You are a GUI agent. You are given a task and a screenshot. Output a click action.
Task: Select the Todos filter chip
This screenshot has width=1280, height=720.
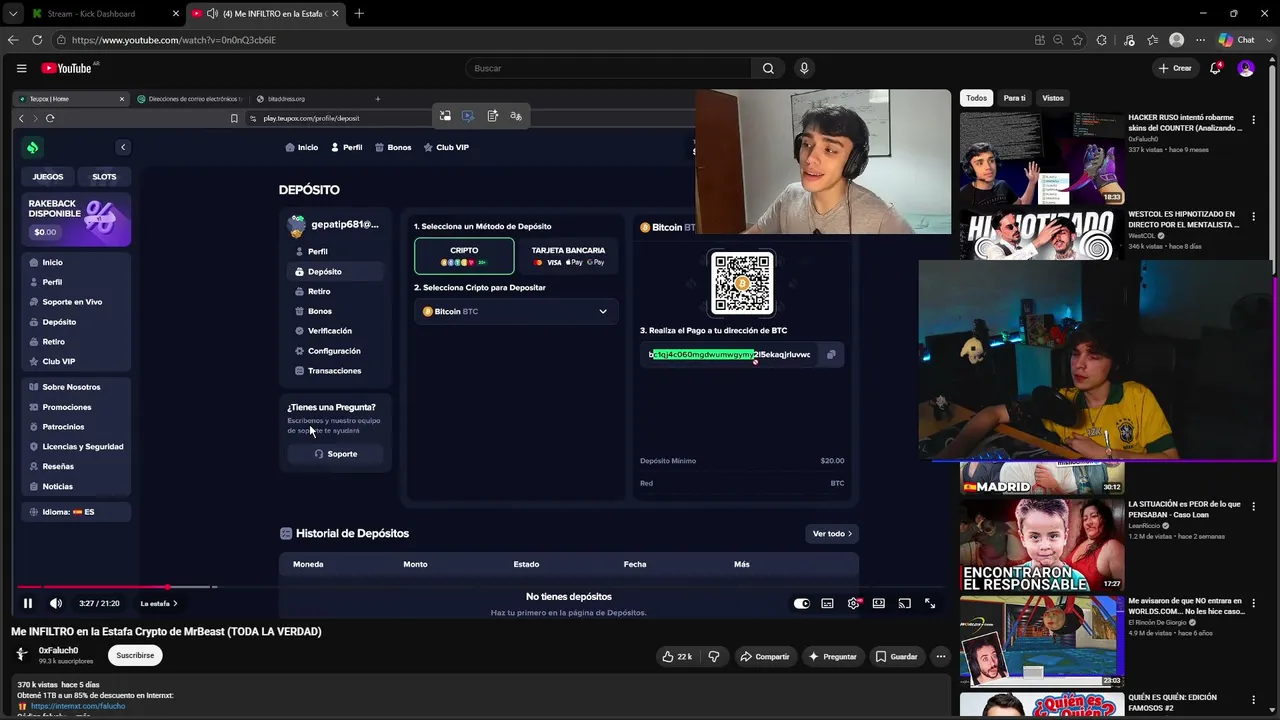tap(976, 98)
